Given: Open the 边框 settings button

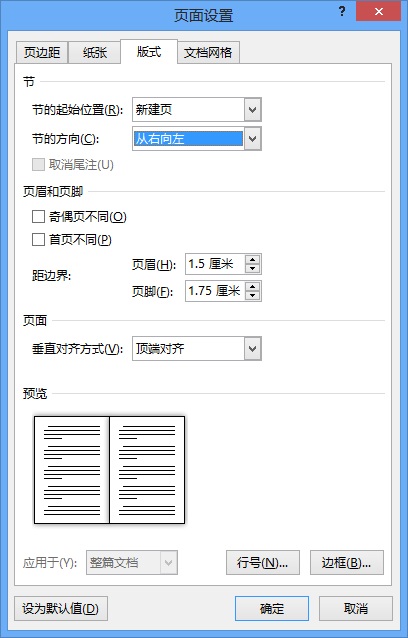Looking at the screenshot, I should point(347,563).
